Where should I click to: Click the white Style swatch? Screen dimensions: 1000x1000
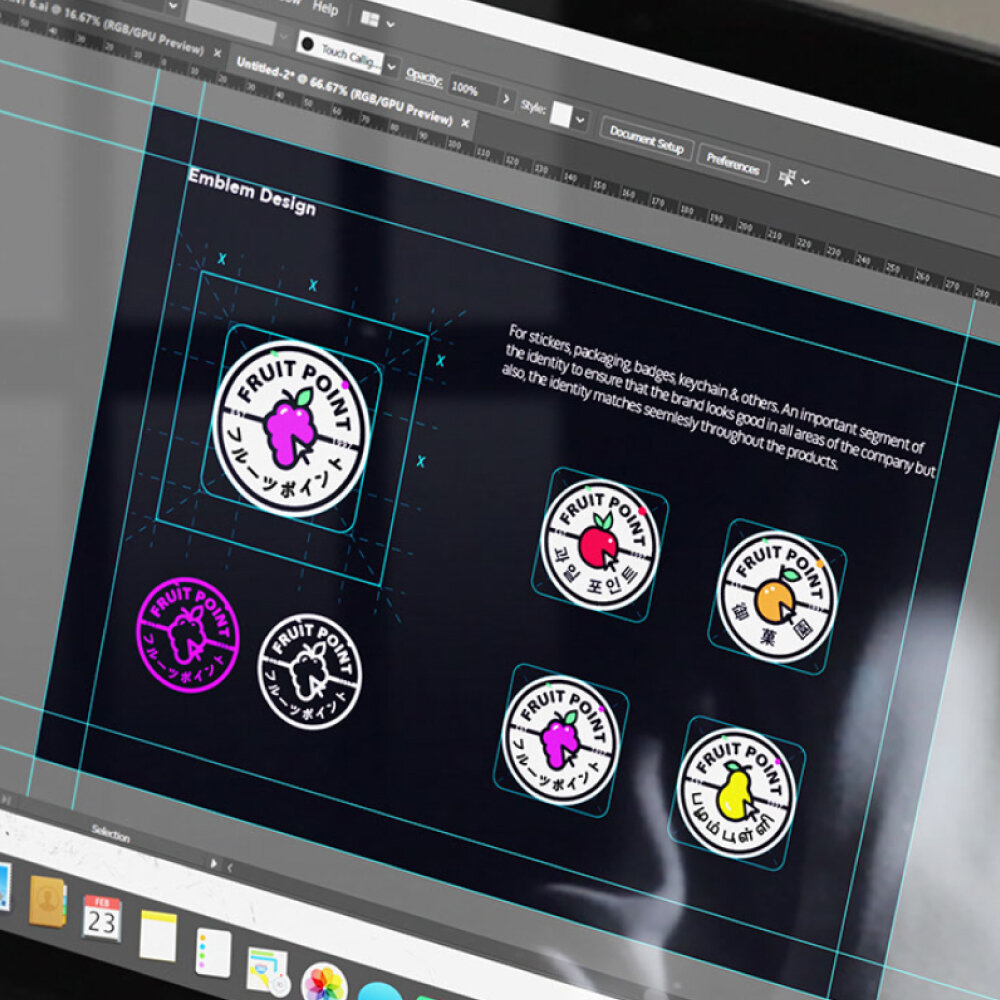pyautogui.click(x=561, y=115)
